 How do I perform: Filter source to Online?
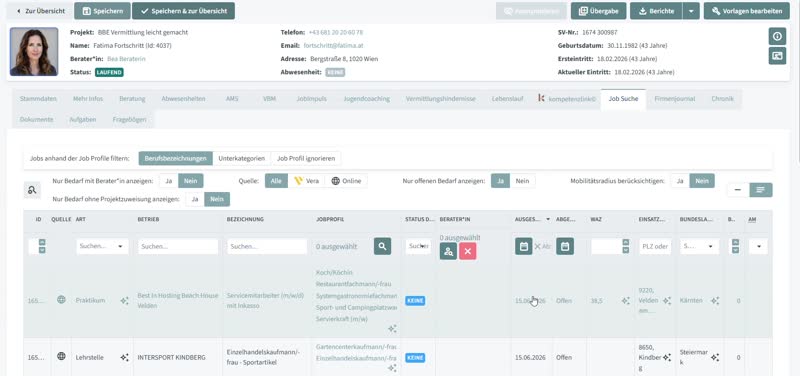coord(346,181)
